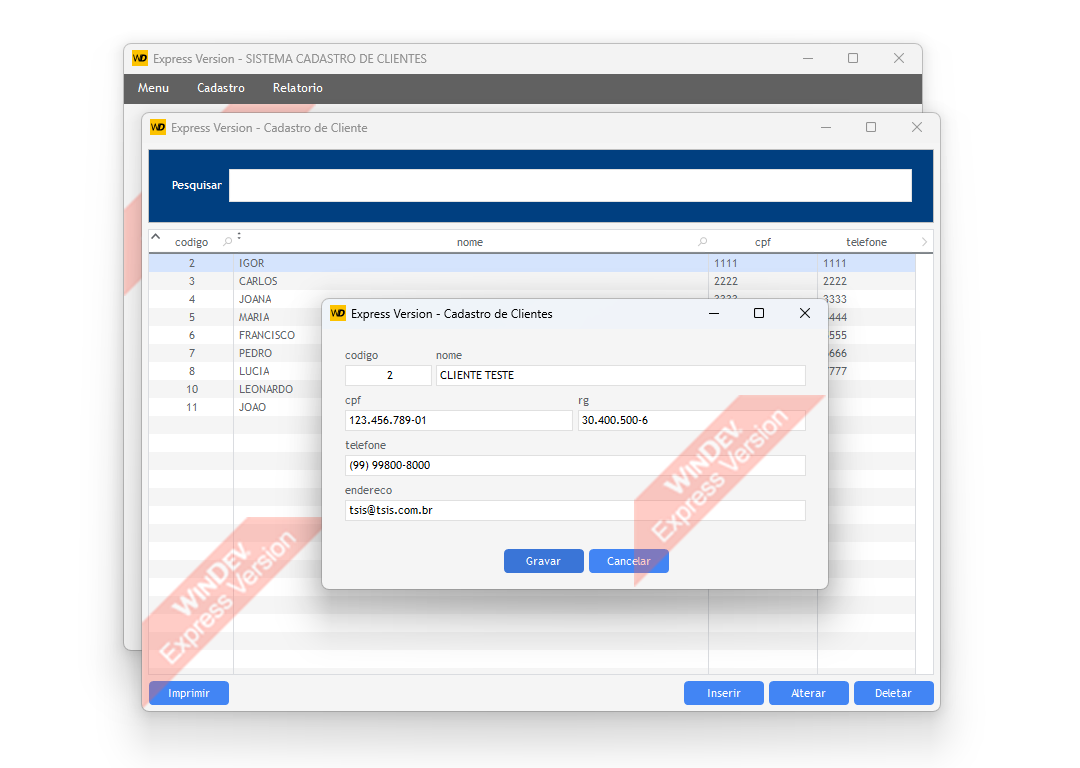Click the WD icon in main system title bar
The height and width of the screenshot is (768, 1080).
pos(140,58)
